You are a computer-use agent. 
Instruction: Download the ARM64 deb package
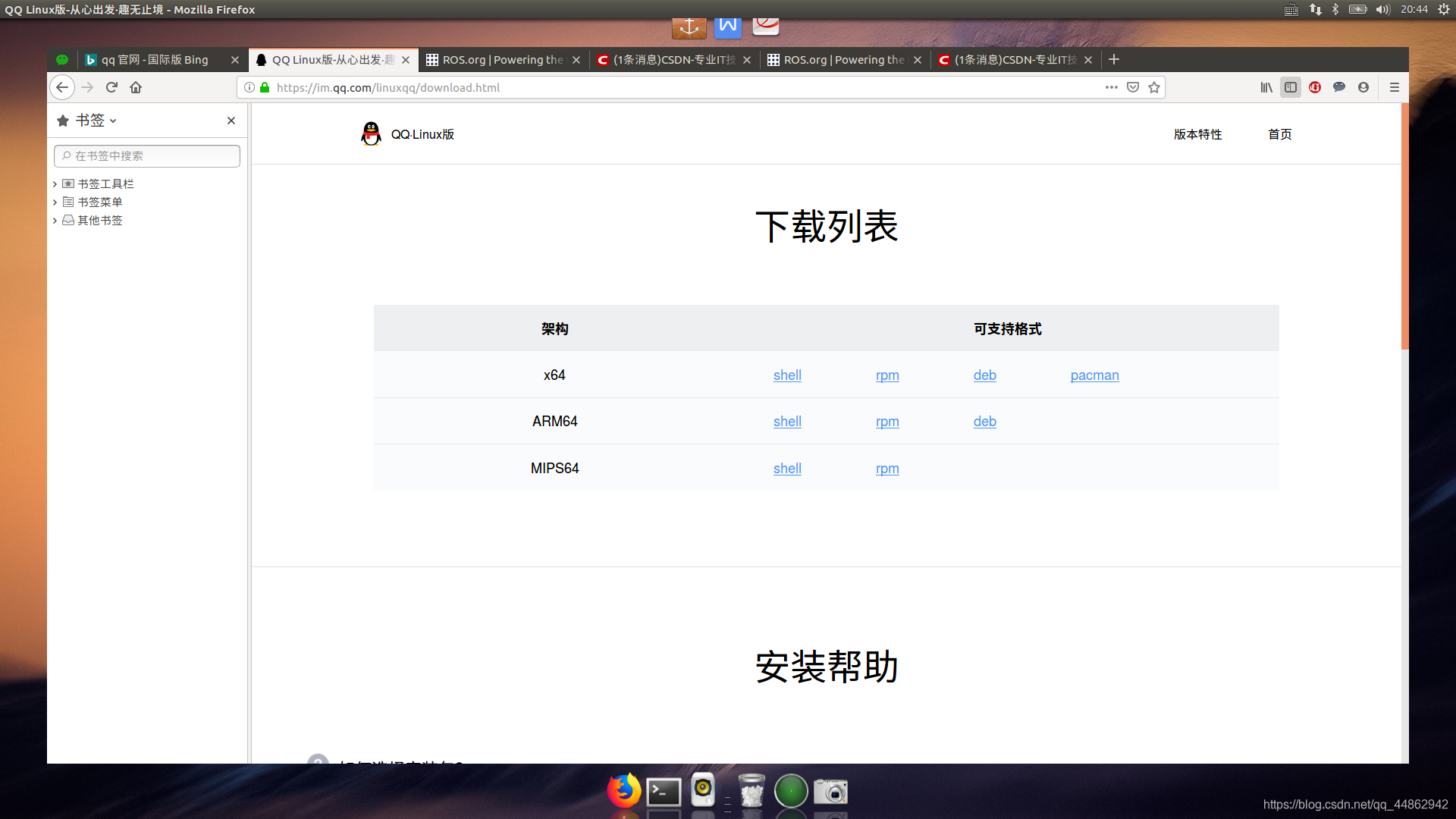(x=984, y=422)
